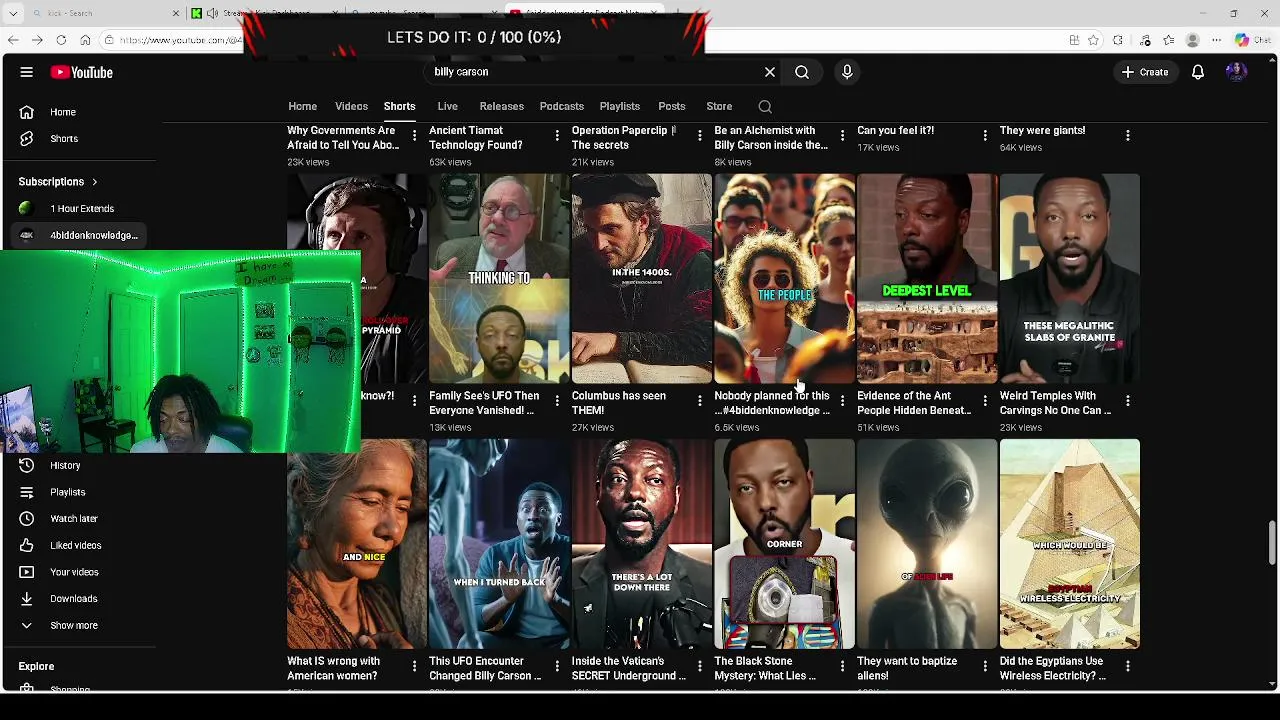The height and width of the screenshot is (720, 1280).
Task: Open the notifications bell
Action: (x=1197, y=72)
